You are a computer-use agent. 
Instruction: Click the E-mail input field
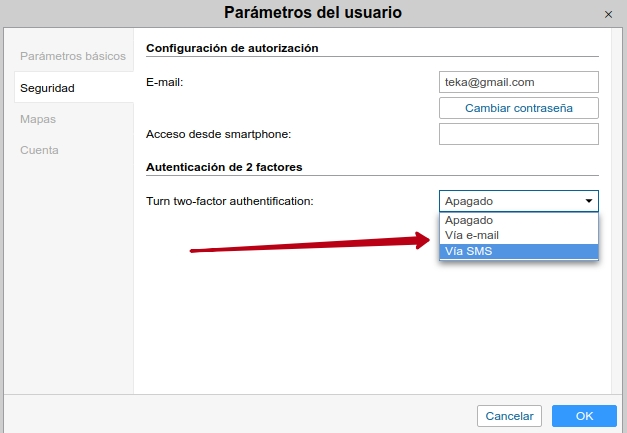(518, 82)
